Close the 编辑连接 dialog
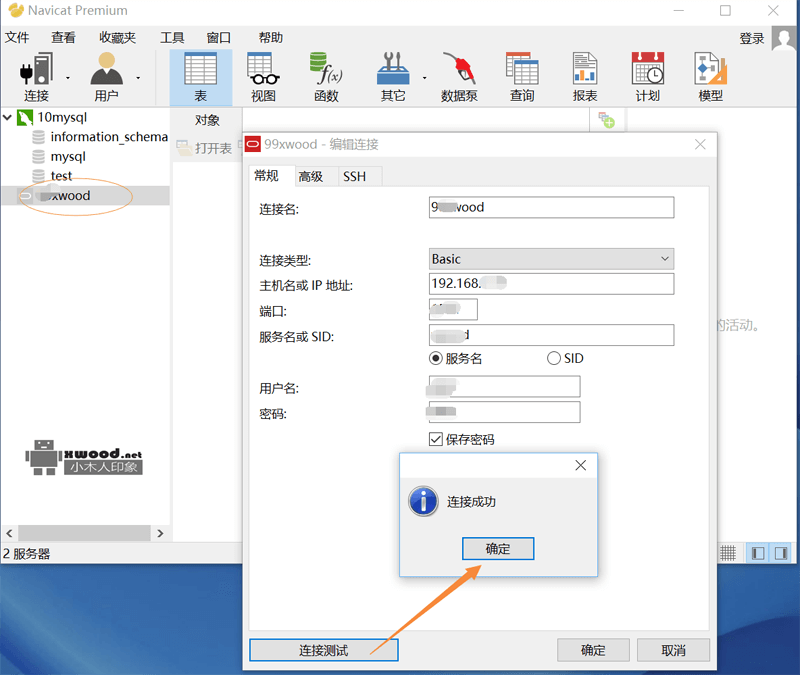 [x=700, y=144]
